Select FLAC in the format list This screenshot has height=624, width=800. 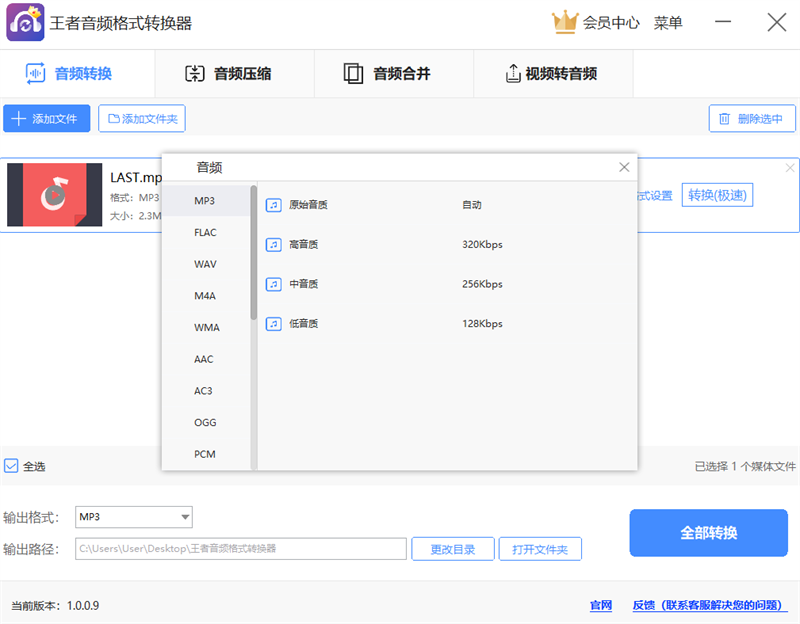(207, 232)
